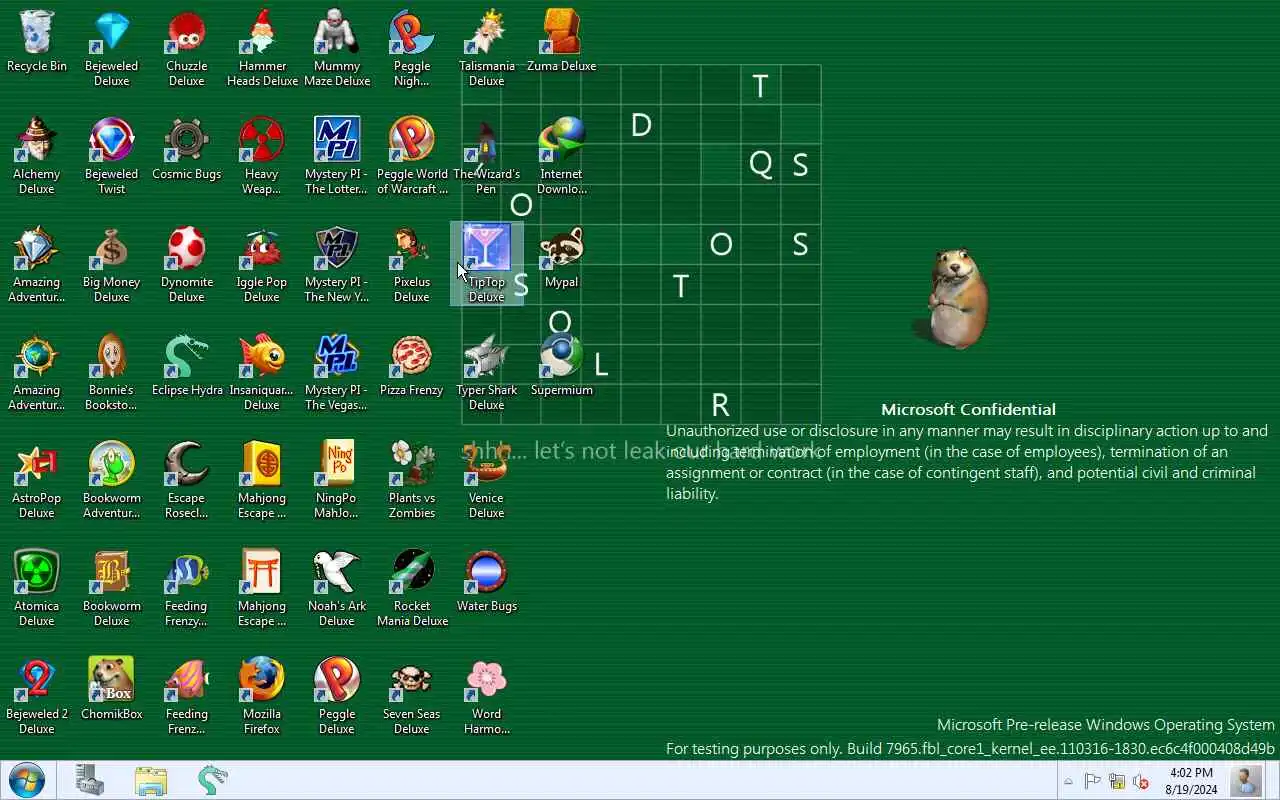Select the Talismania Deluxe icon

coord(487,48)
